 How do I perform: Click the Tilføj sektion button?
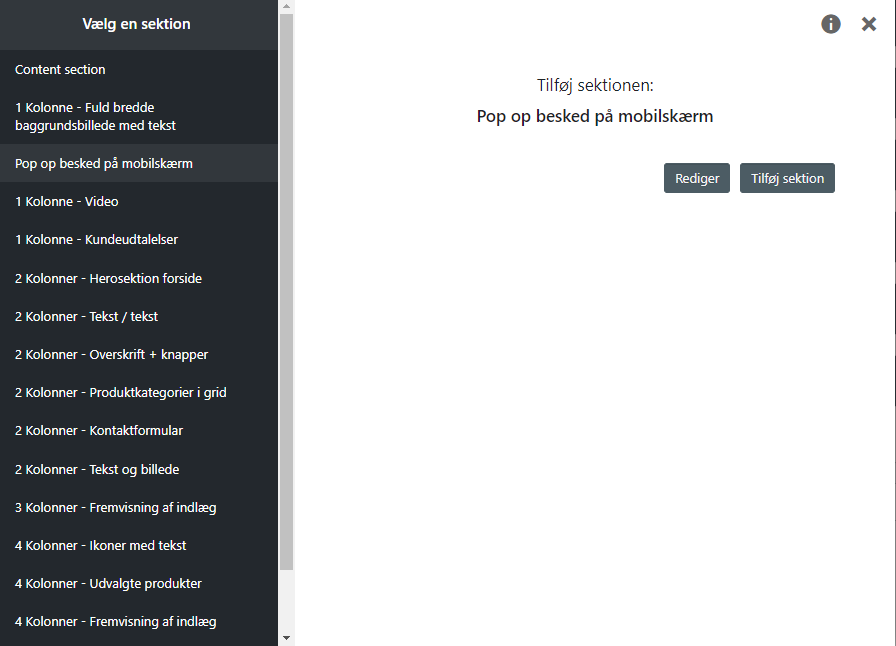click(x=787, y=178)
